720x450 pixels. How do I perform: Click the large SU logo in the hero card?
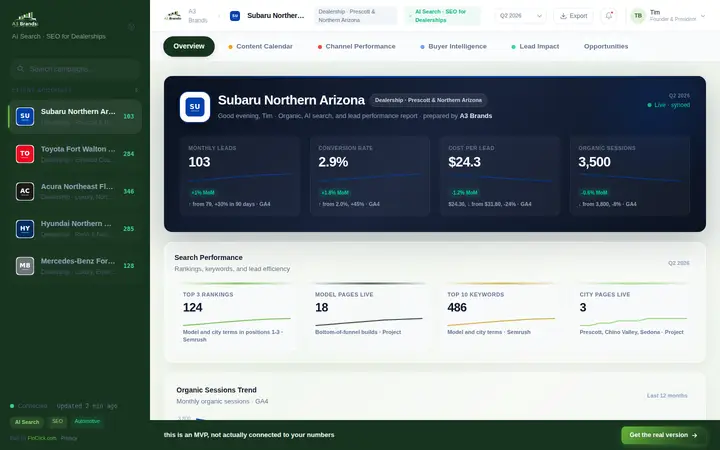[x=195, y=107]
